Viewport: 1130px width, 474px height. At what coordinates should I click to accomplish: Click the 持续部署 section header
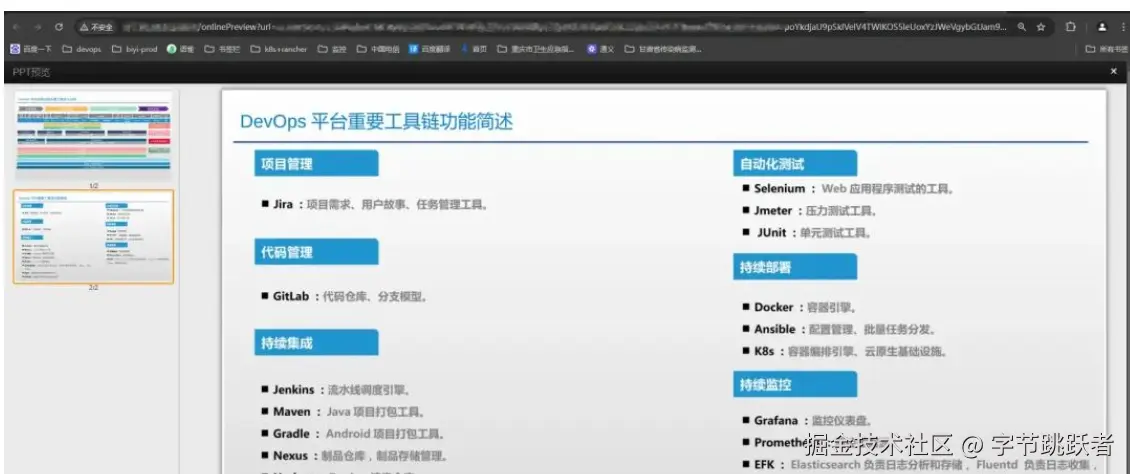point(795,267)
